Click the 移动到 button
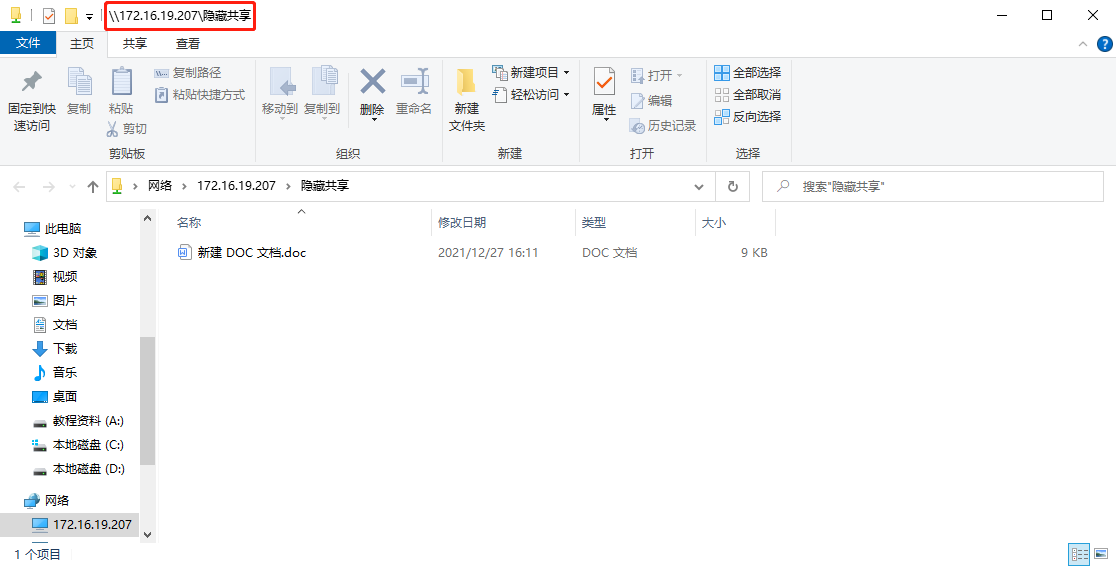1117x567 pixels. [279, 93]
